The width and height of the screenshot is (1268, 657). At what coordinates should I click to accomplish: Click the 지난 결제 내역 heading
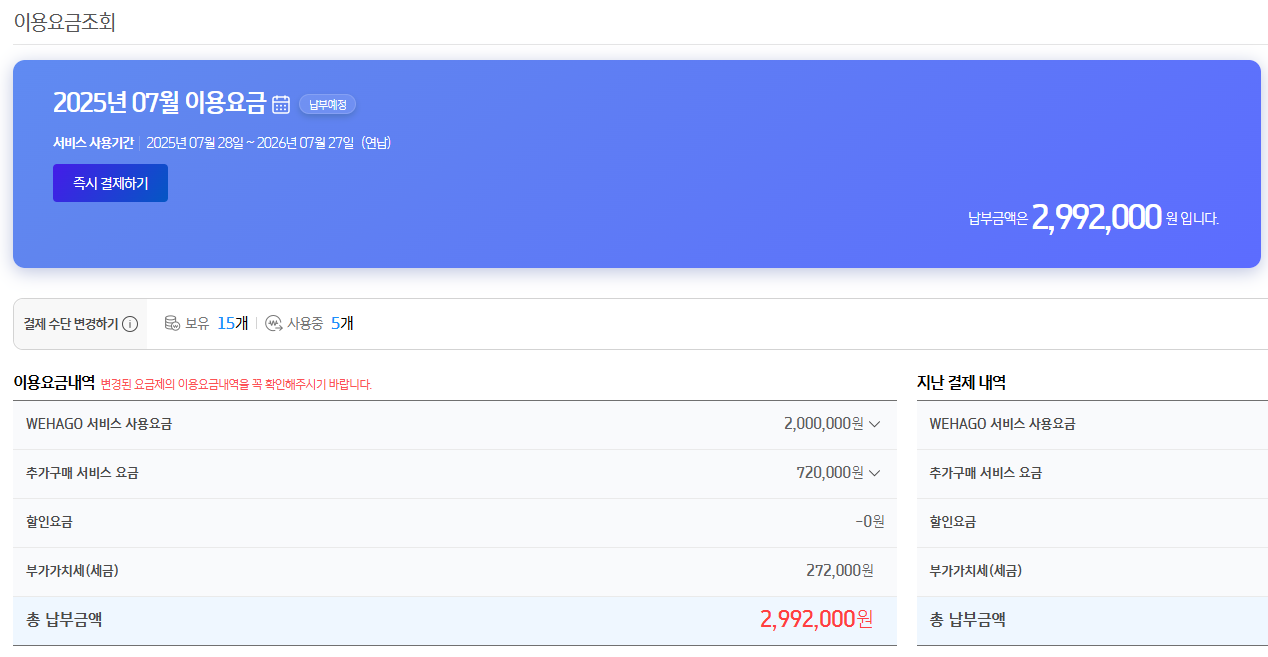click(961, 382)
